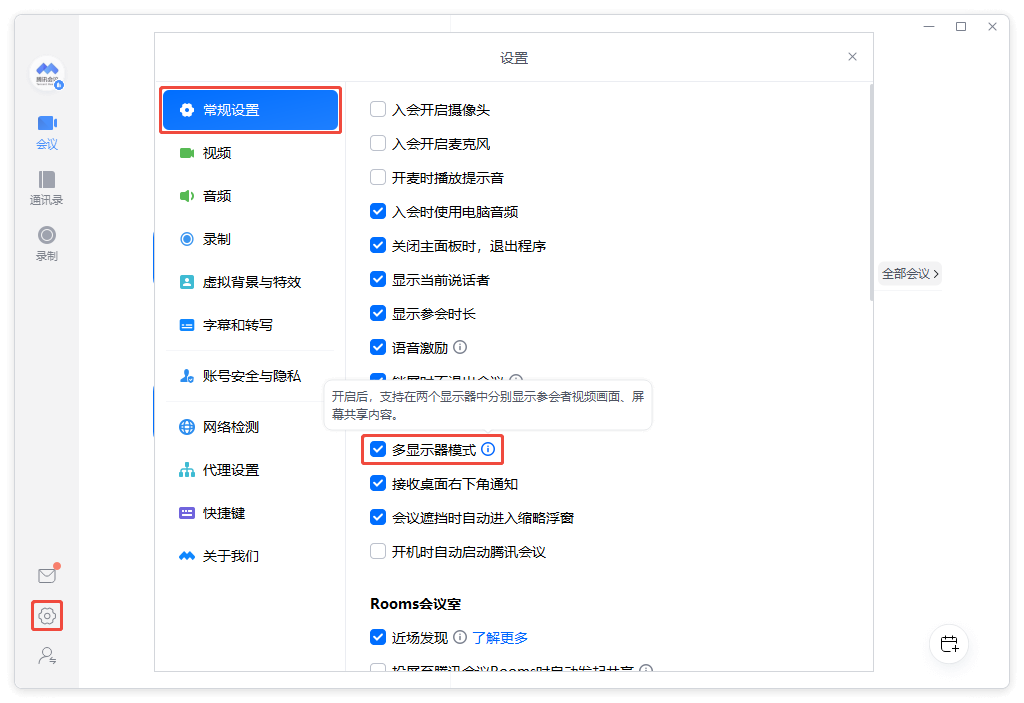Open 虚拟背景与特效 settings tab
This screenshot has height=703, width=1024.
(x=251, y=282)
